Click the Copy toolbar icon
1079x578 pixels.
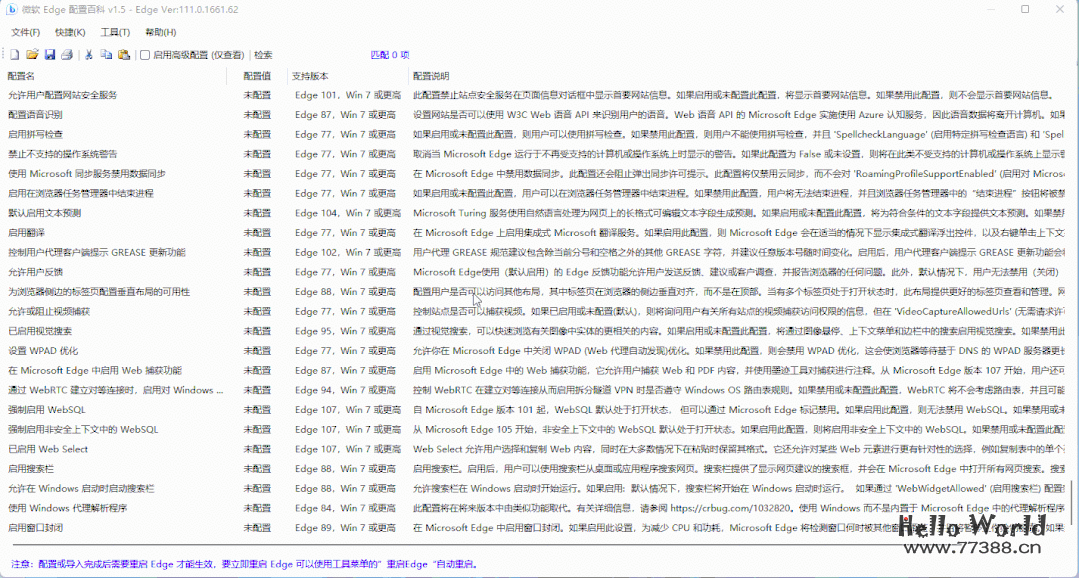tap(106, 55)
